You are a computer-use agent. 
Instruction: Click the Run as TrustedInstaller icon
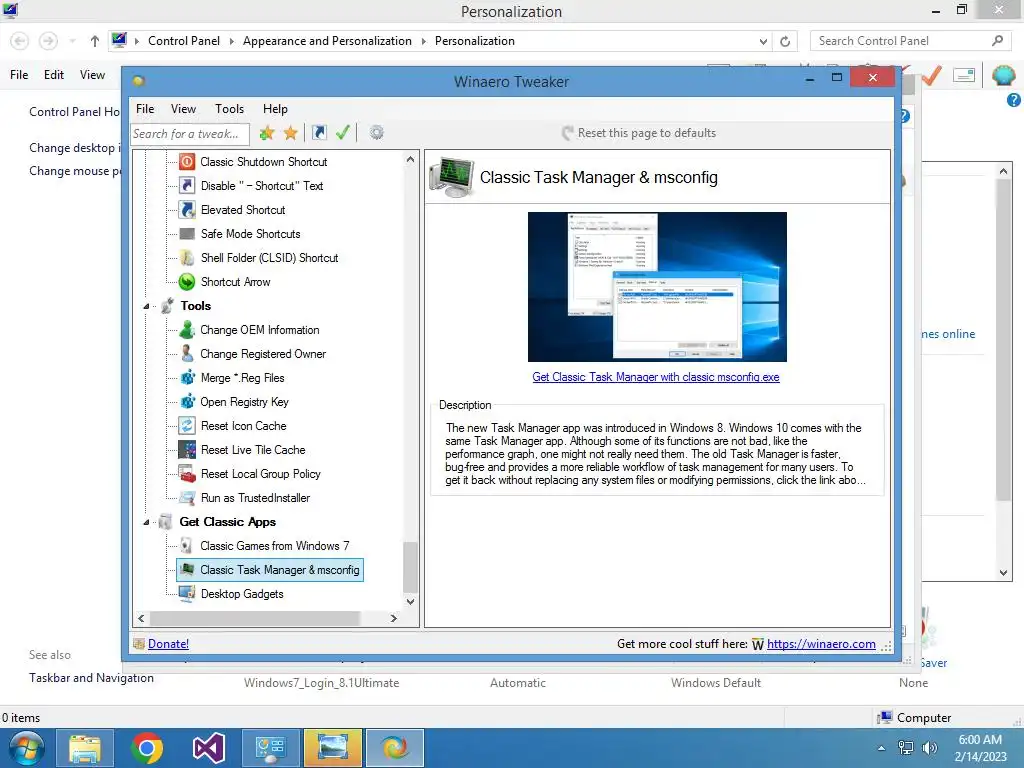187,498
